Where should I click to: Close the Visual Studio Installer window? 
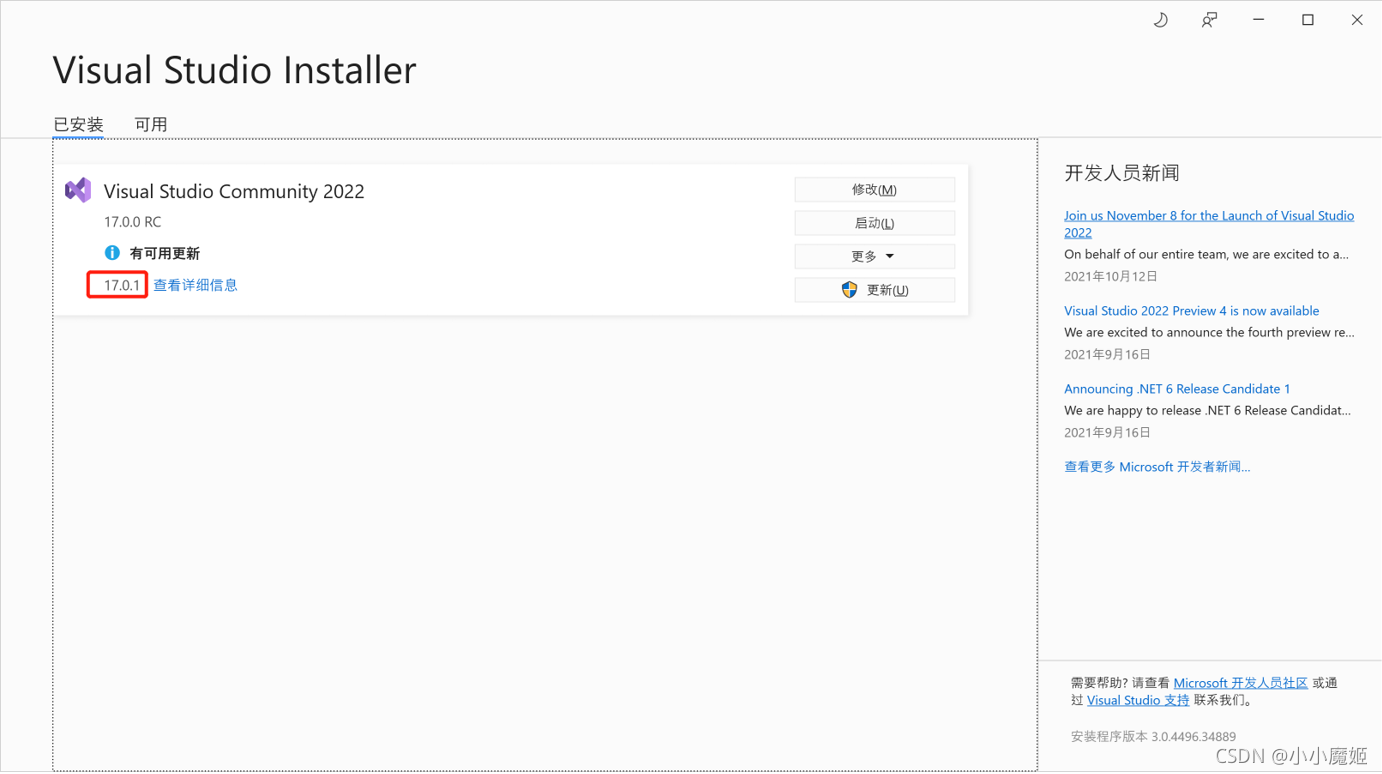click(x=1357, y=20)
